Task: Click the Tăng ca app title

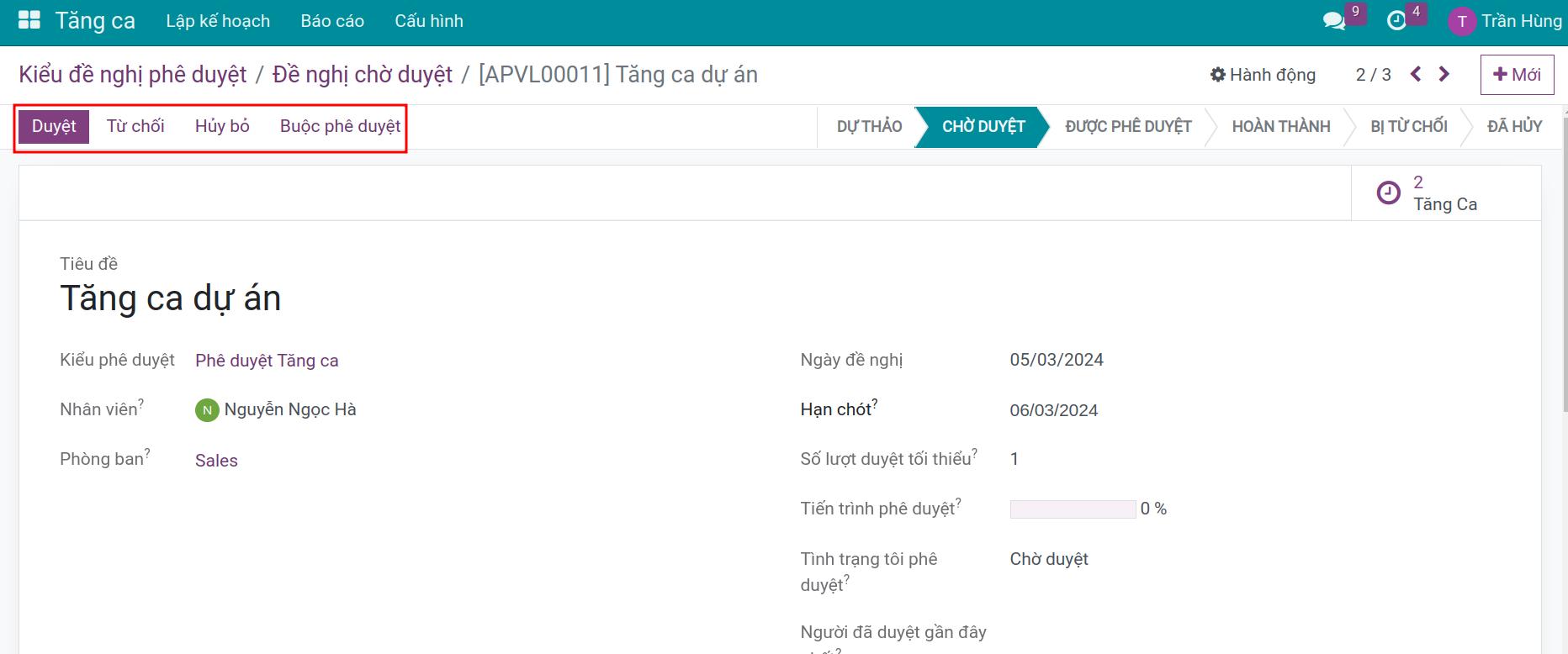Action: [x=95, y=21]
